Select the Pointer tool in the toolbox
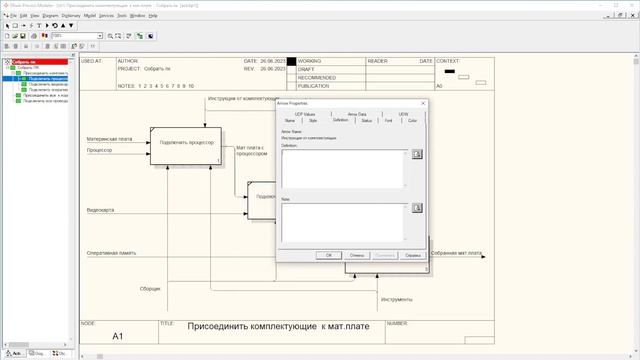This screenshot has height=360, width=640. click(x=7, y=26)
